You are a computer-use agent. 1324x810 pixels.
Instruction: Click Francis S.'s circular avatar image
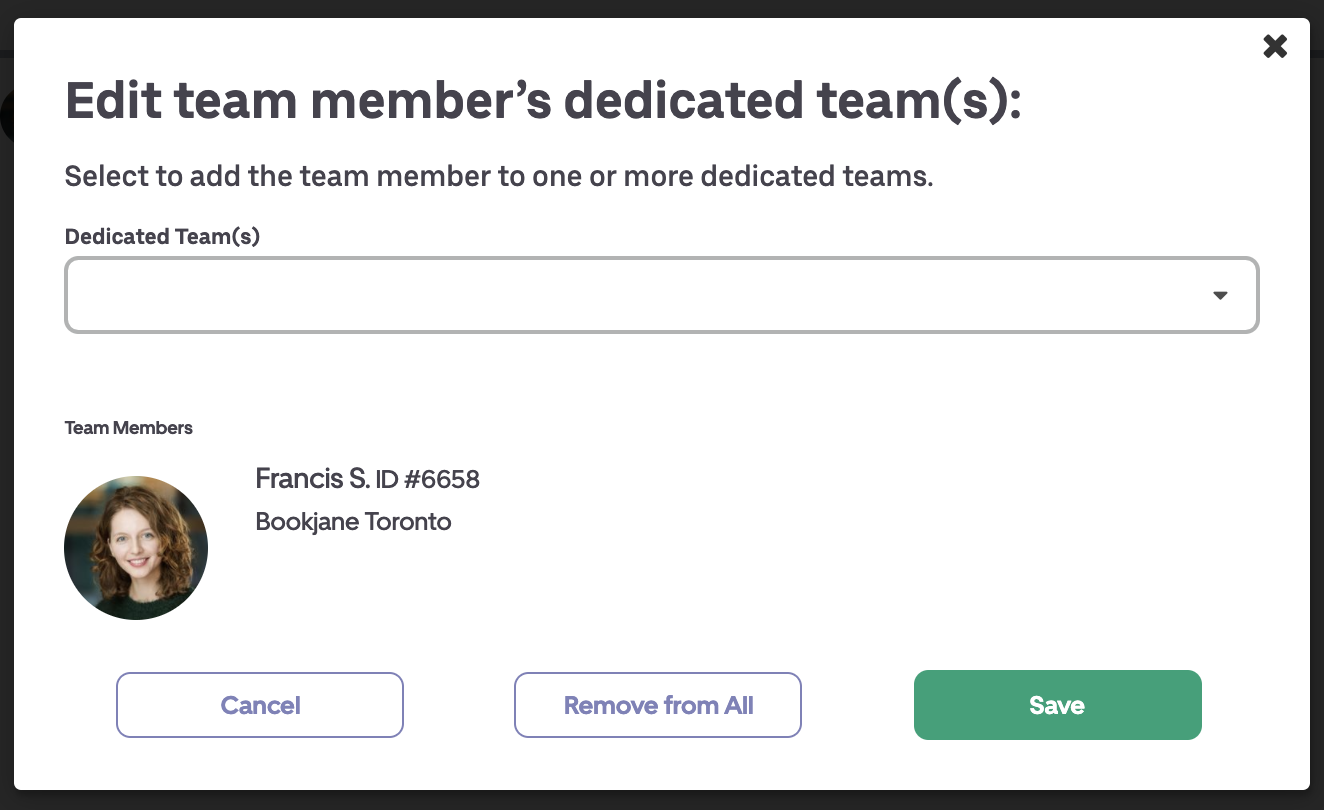coord(135,547)
